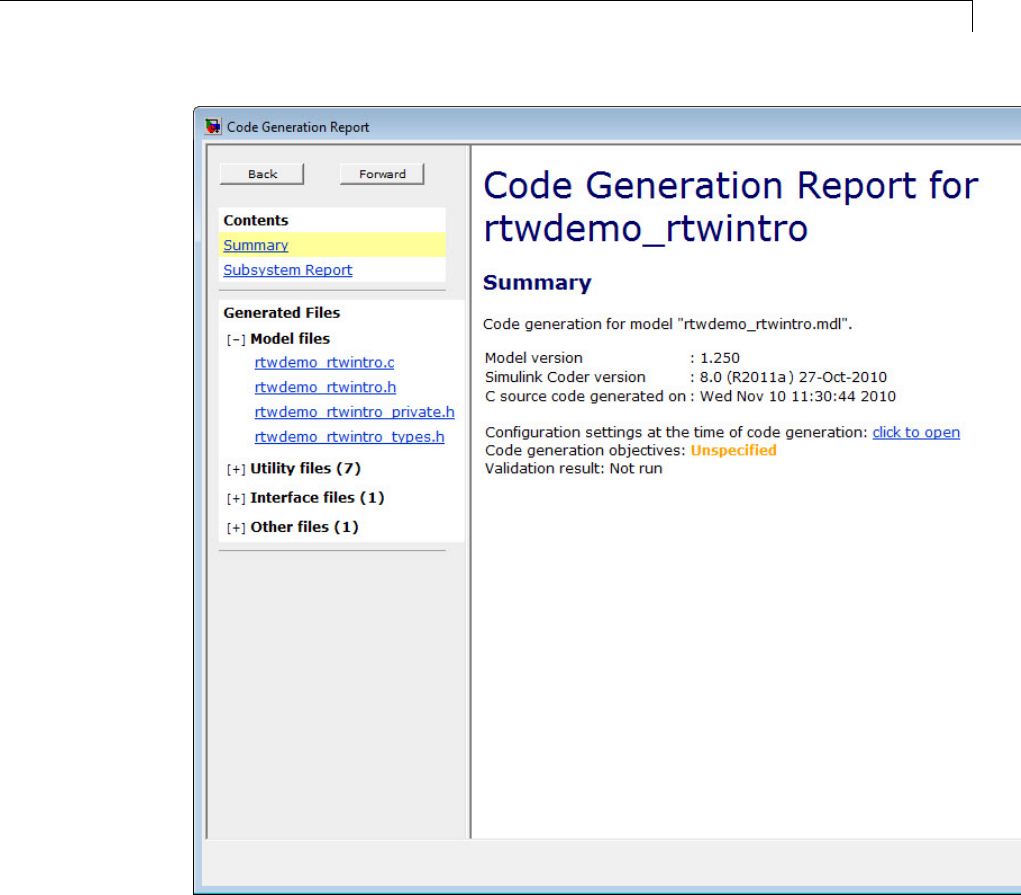Image resolution: width=1021 pixels, height=895 pixels.
Task: Click the 'click to open' configuration settings link
Action: (916, 432)
